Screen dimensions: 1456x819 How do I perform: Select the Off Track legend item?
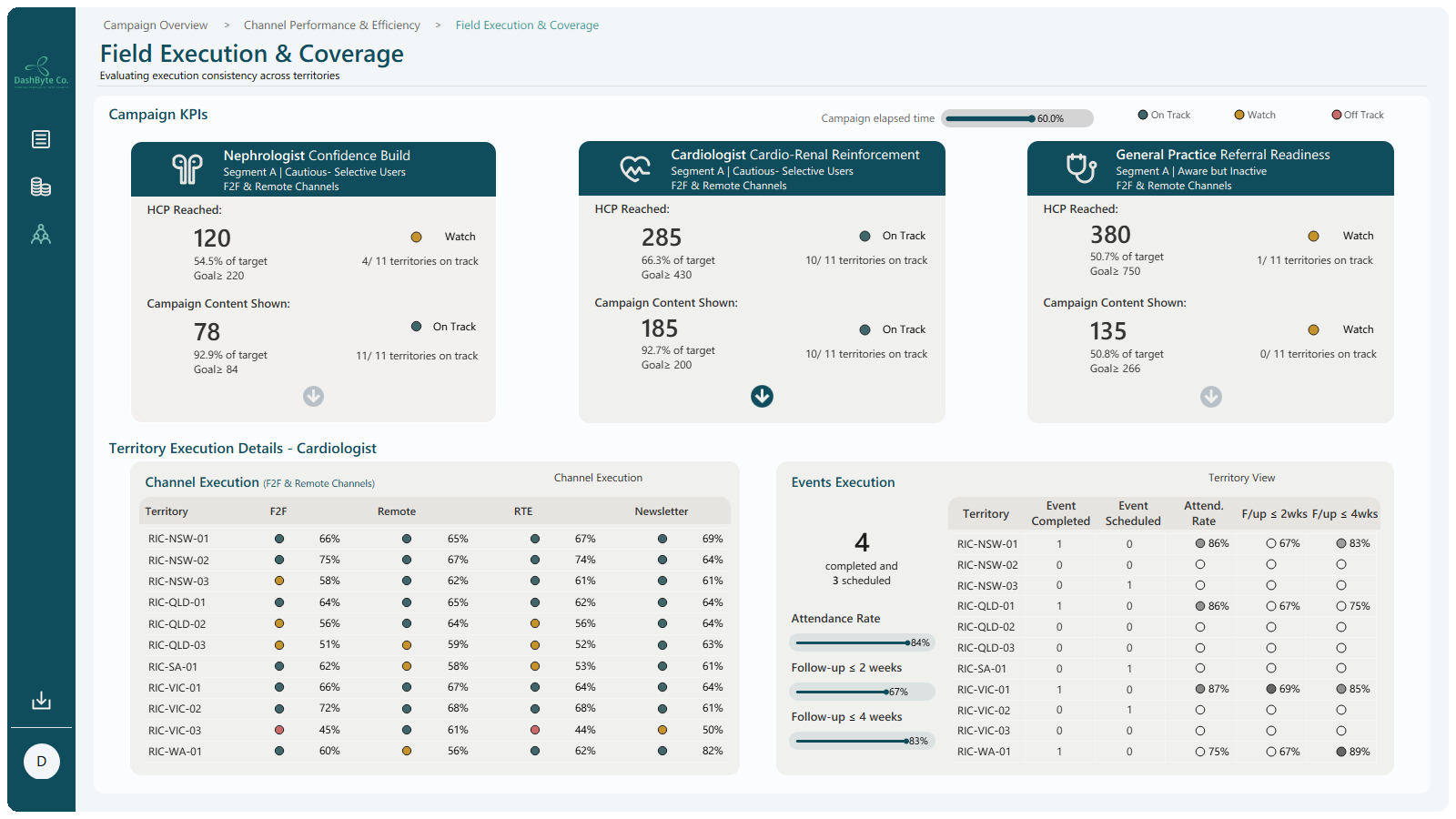point(1358,115)
